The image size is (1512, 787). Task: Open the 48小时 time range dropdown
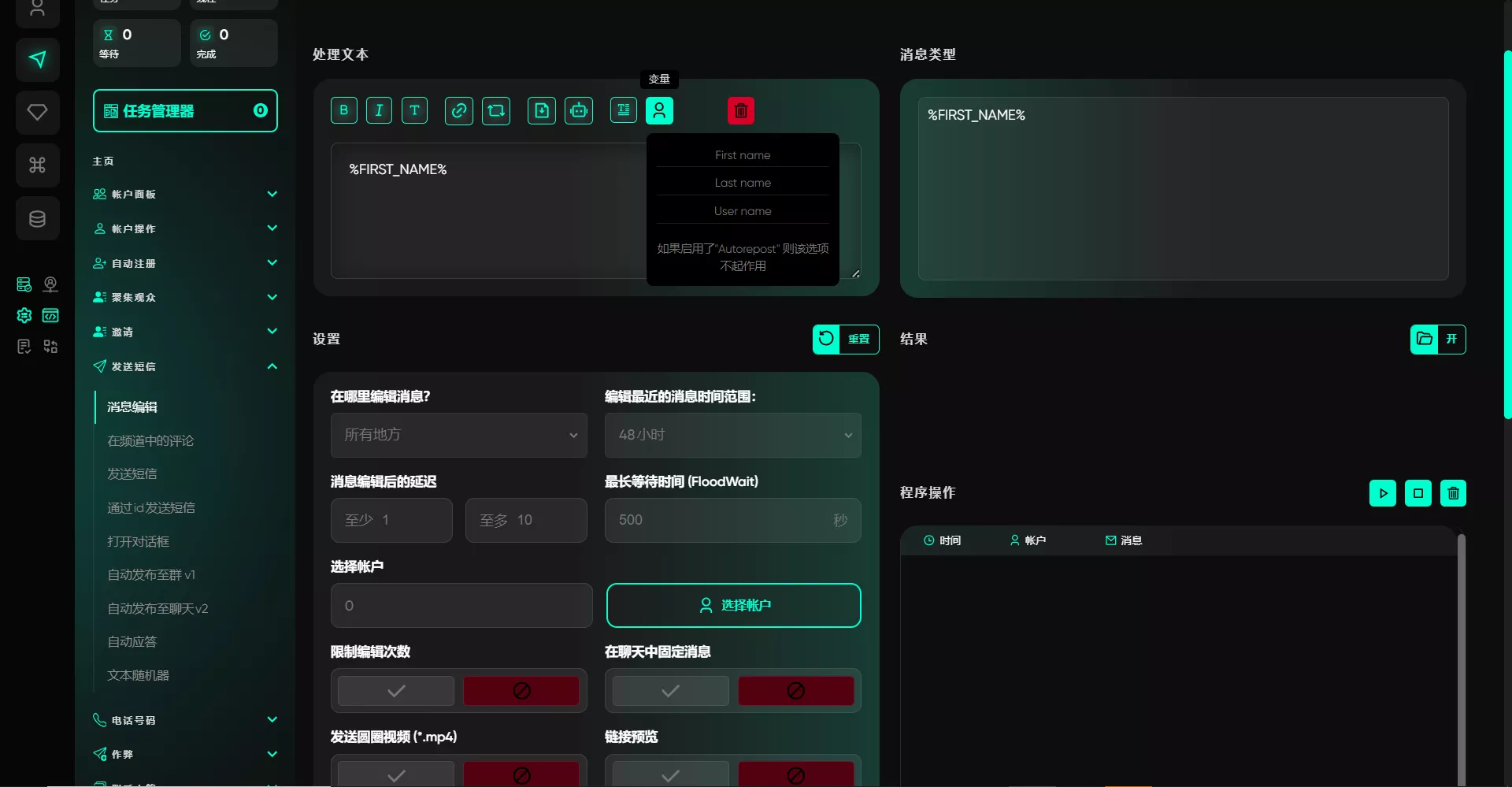click(x=733, y=435)
